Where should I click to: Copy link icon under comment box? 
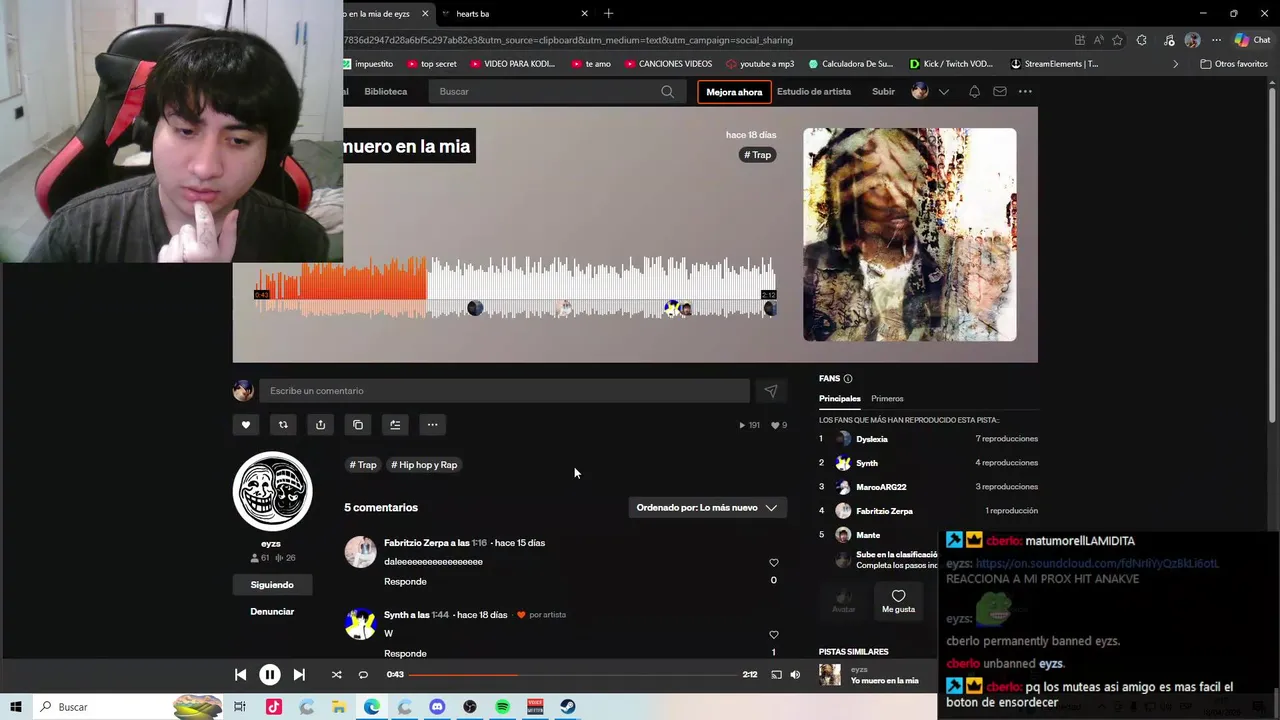358,425
